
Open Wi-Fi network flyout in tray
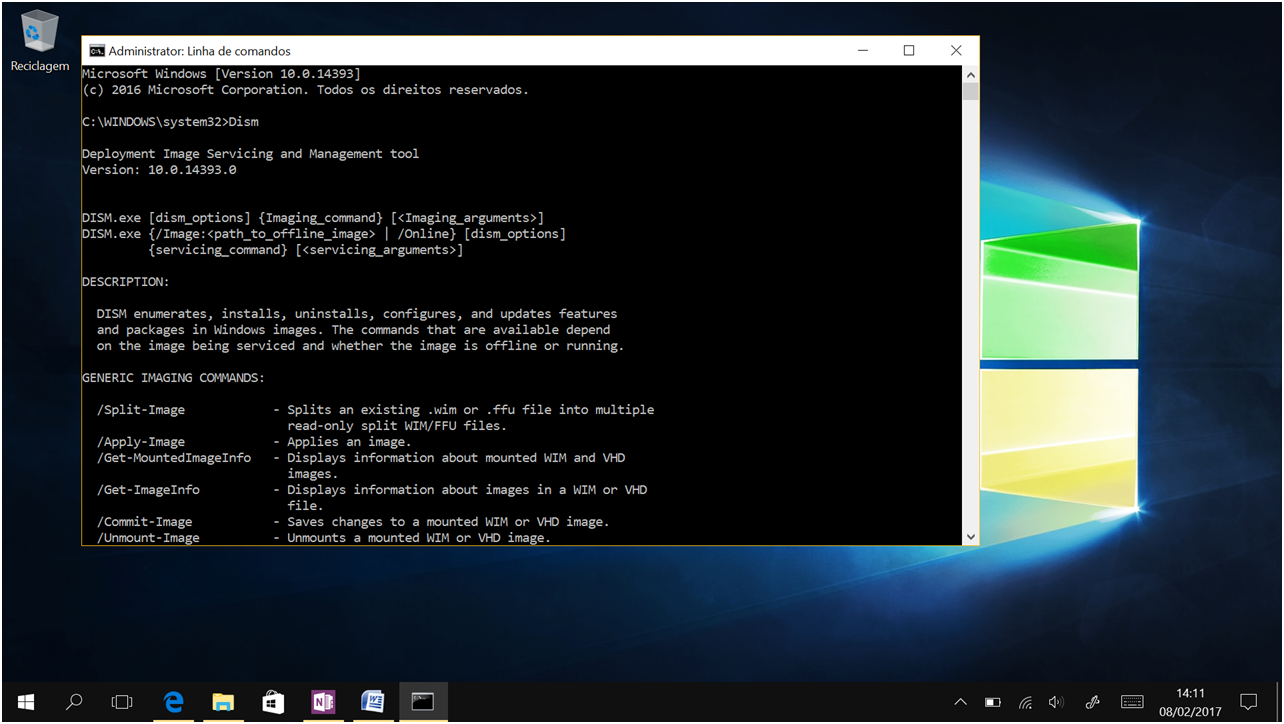1025,702
